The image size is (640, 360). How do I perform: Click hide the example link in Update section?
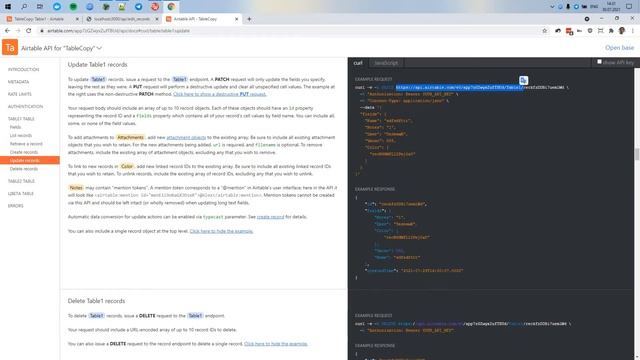click(221, 231)
